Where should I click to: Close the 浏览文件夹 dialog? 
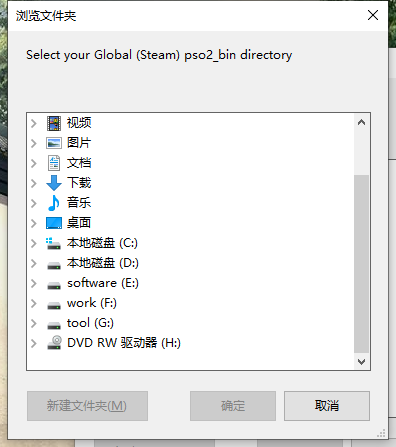(373, 15)
